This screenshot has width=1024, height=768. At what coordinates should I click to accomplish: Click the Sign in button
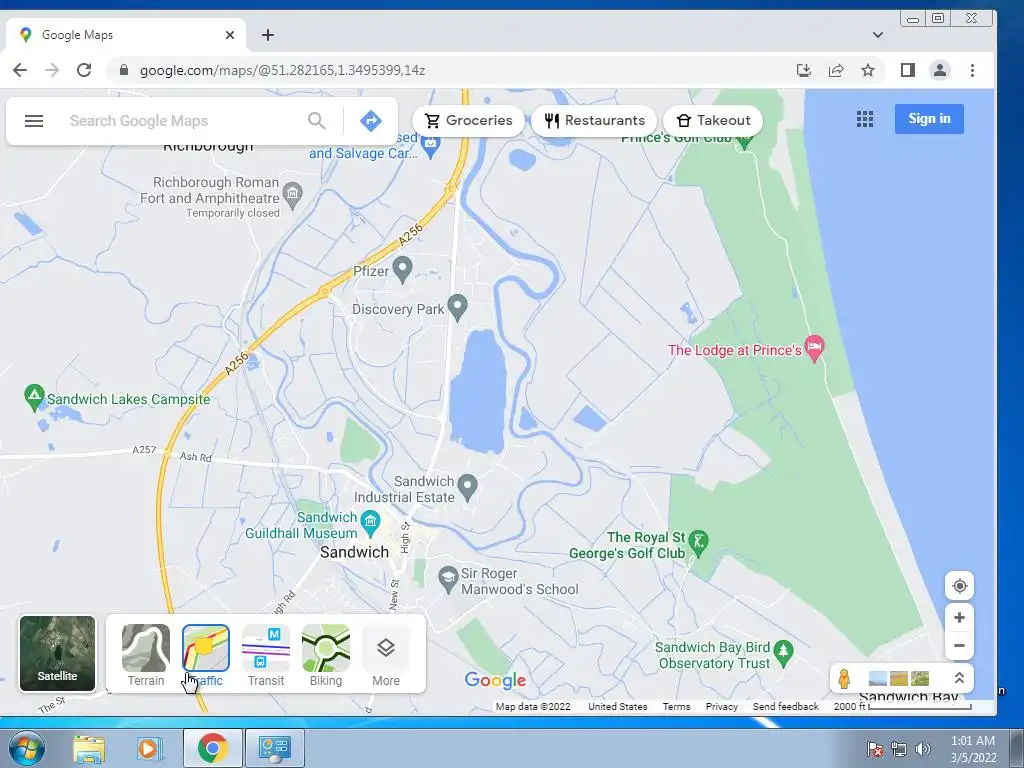[929, 119]
